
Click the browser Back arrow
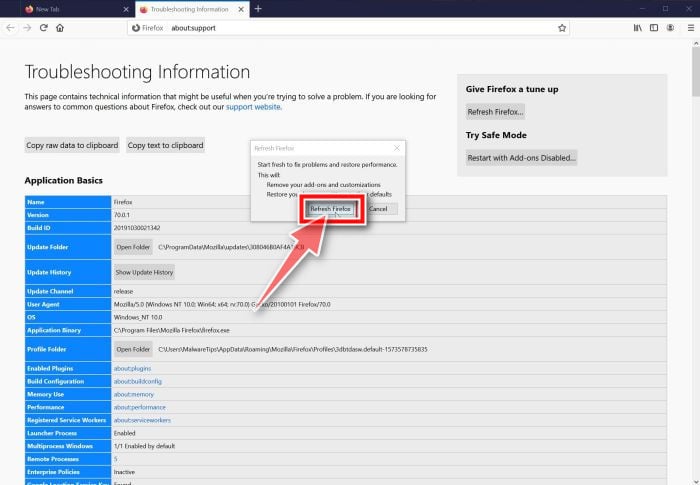click(x=10, y=28)
